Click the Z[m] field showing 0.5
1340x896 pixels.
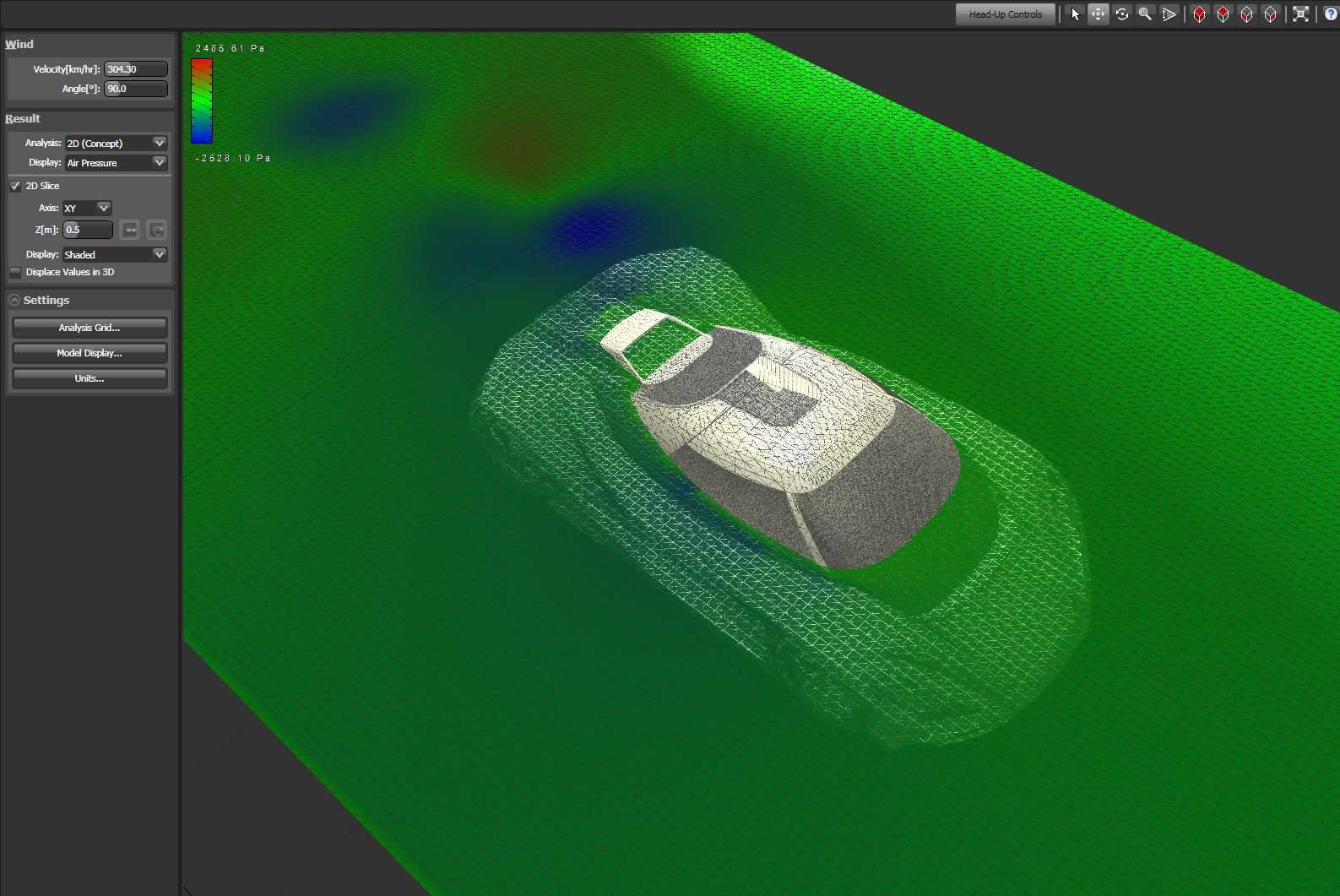pos(88,230)
